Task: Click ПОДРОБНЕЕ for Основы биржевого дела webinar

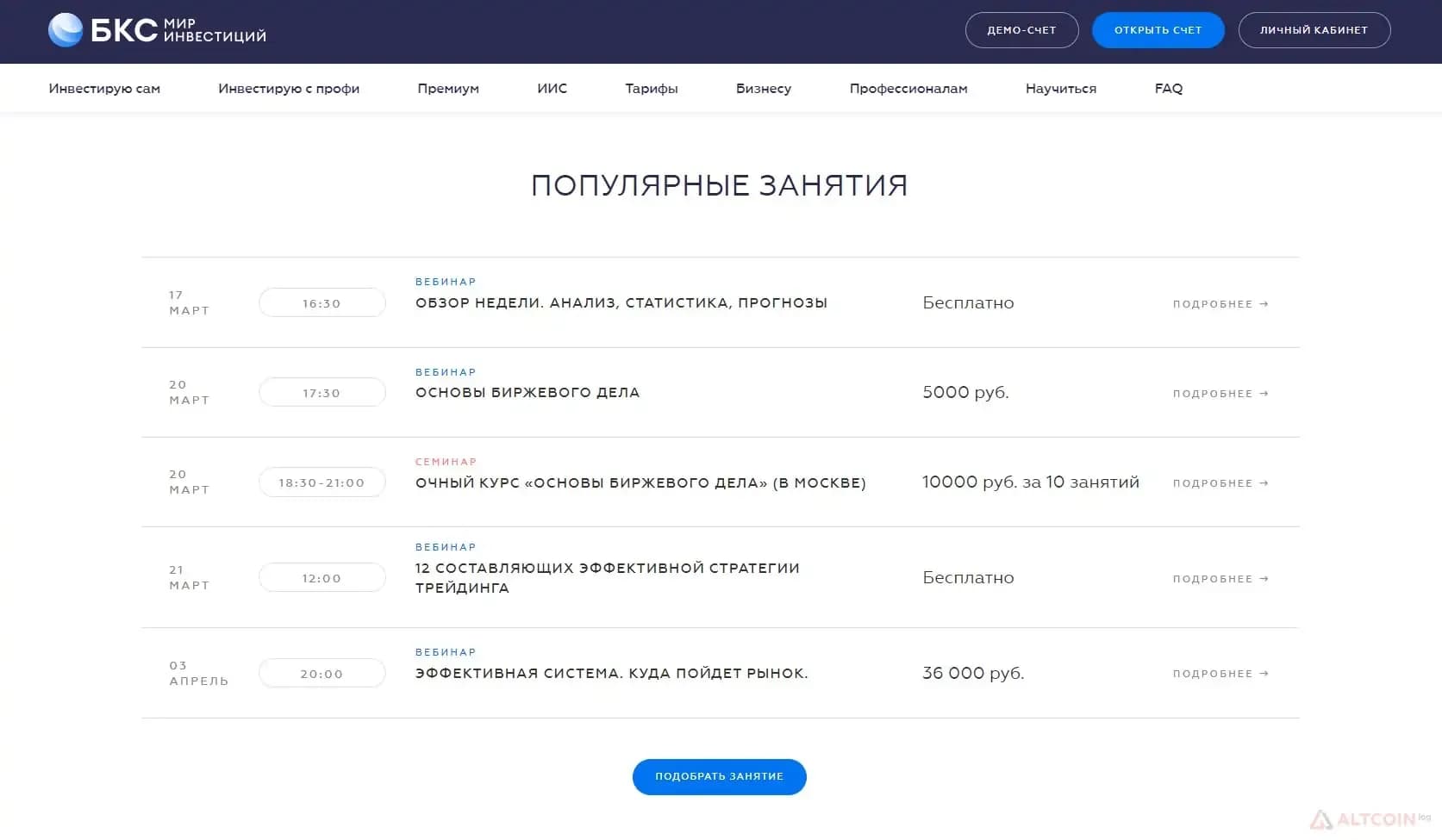Action: pyautogui.click(x=1220, y=394)
